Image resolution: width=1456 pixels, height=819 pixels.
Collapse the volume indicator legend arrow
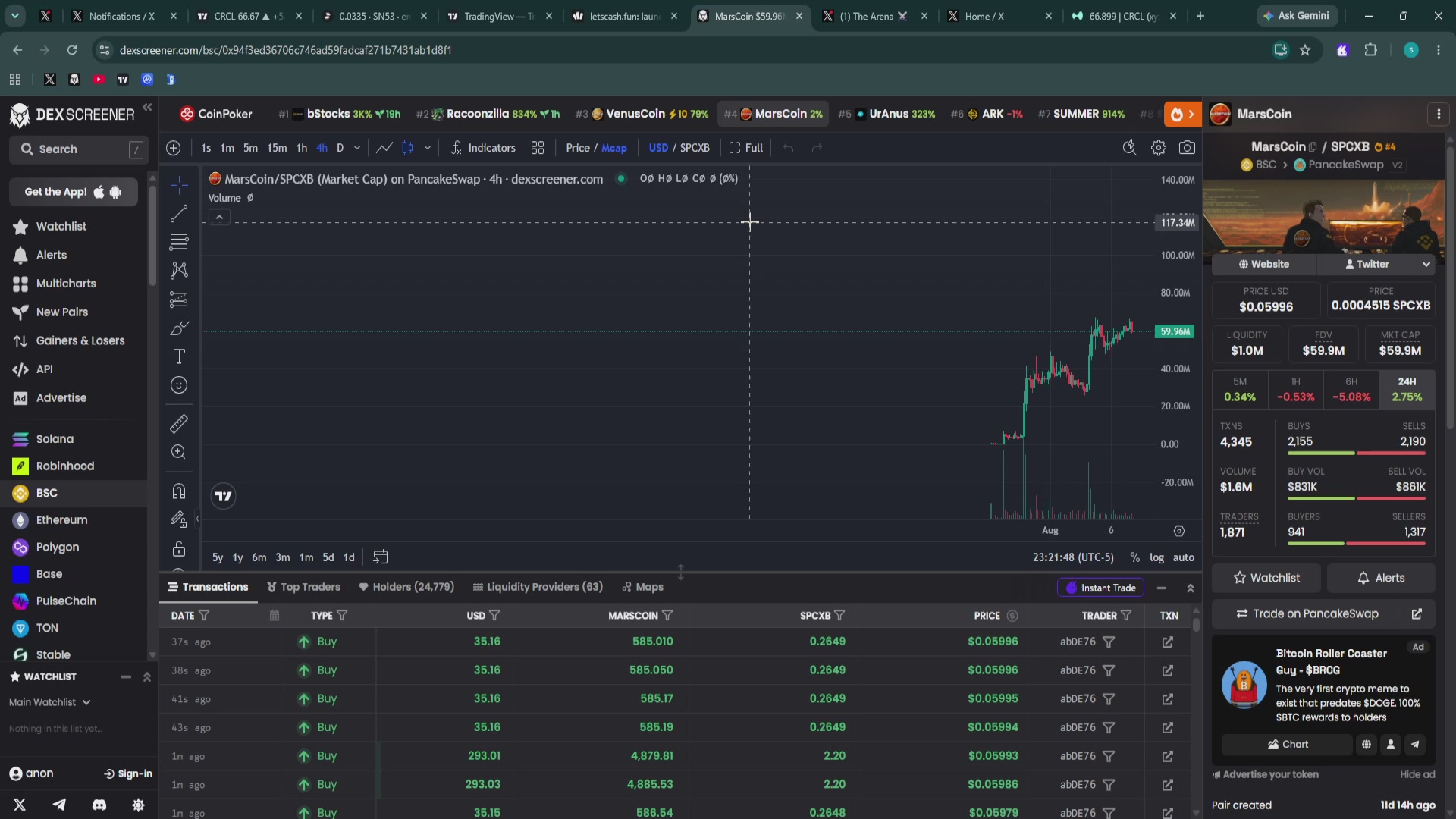[x=219, y=218]
